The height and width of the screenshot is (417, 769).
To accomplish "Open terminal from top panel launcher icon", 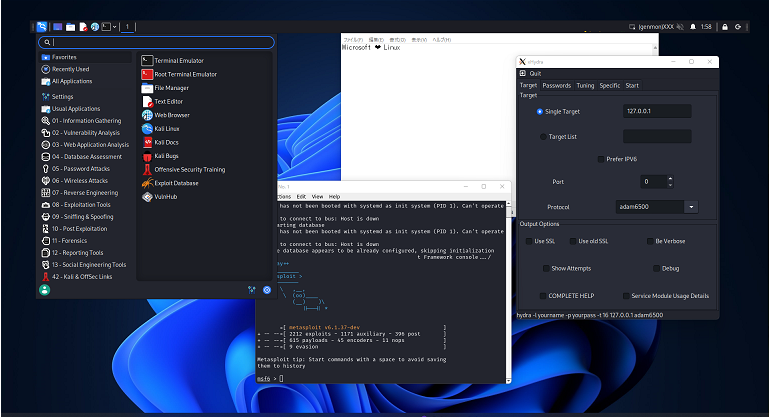I will (x=106, y=27).
